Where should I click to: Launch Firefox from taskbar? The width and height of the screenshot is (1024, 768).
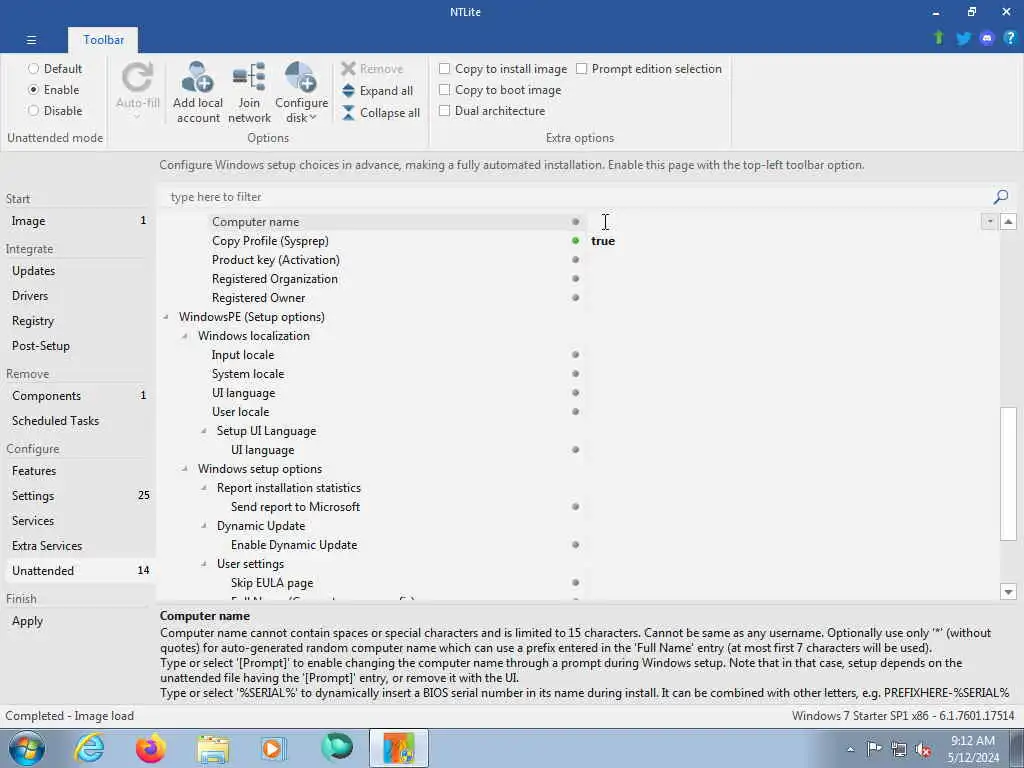tap(151, 748)
